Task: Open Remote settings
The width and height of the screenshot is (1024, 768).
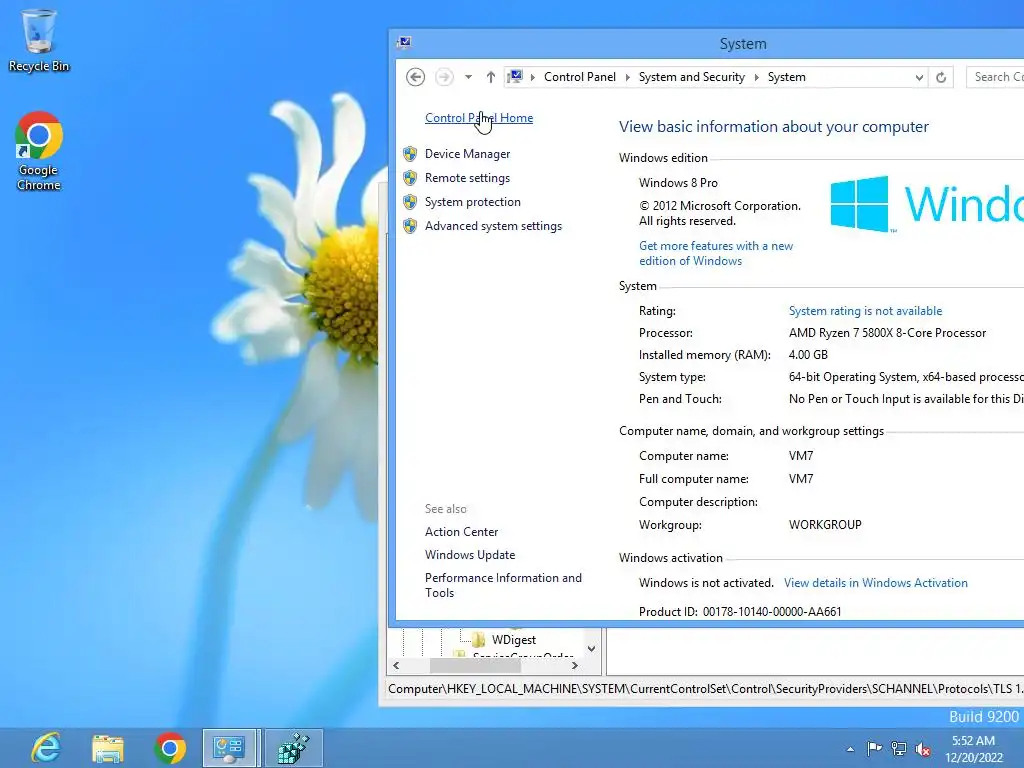Action: click(x=468, y=178)
